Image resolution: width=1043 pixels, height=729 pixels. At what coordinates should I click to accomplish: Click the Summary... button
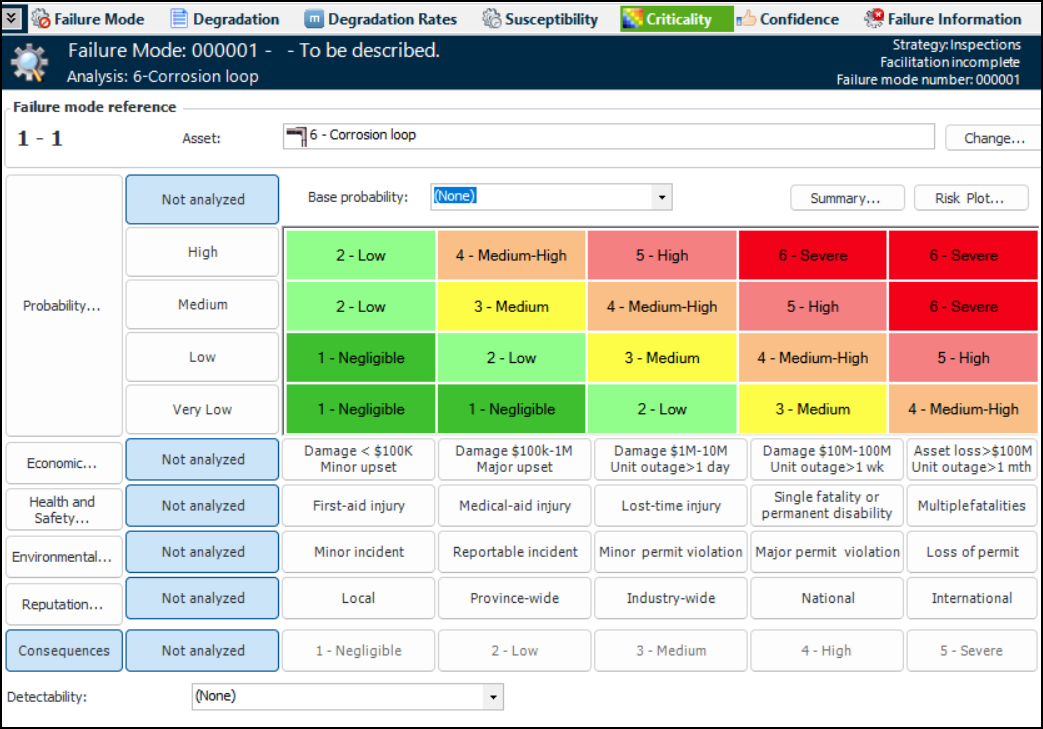pyautogui.click(x=846, y=198)
